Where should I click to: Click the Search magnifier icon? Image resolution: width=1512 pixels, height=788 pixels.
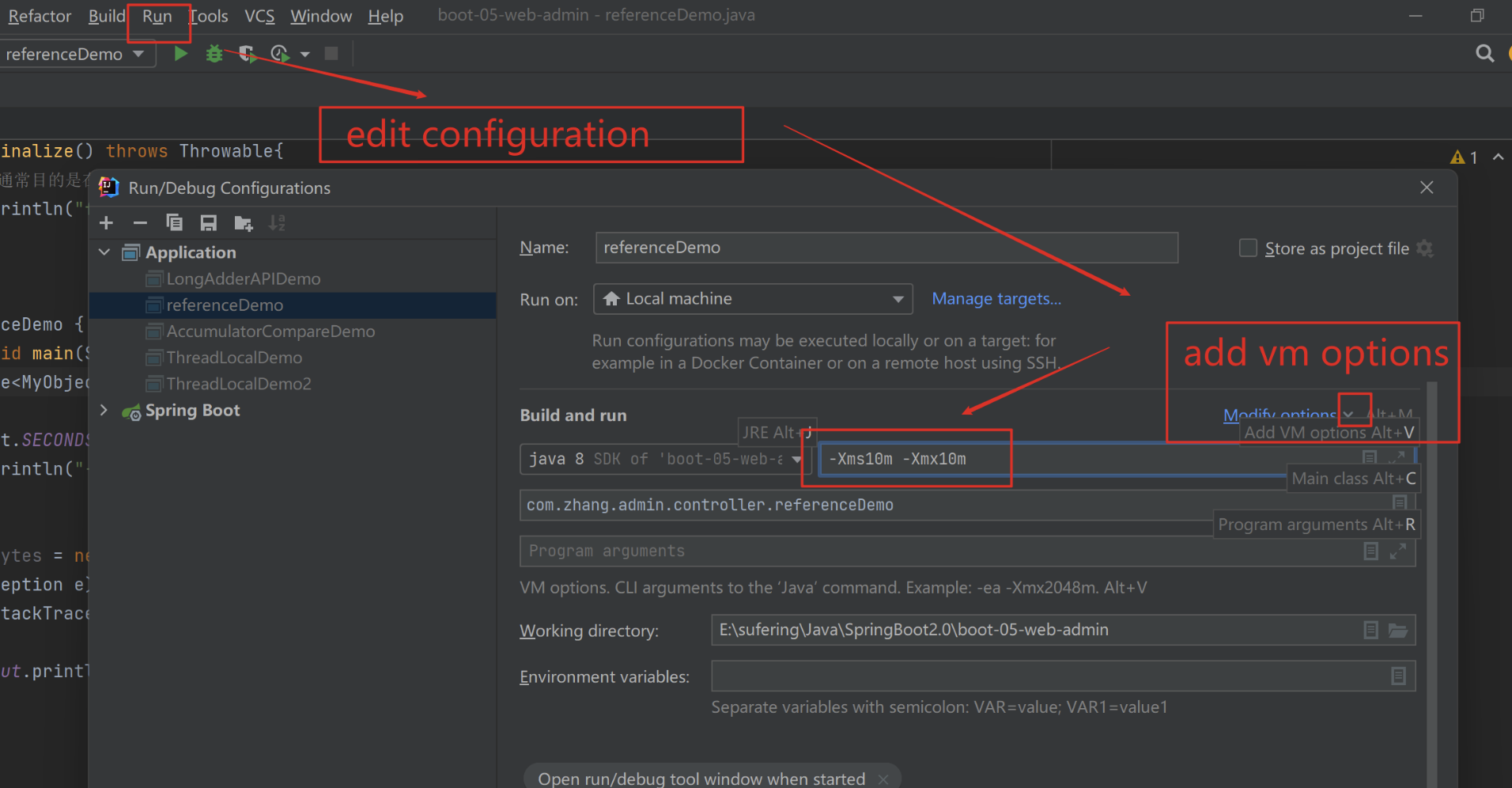1484,54
